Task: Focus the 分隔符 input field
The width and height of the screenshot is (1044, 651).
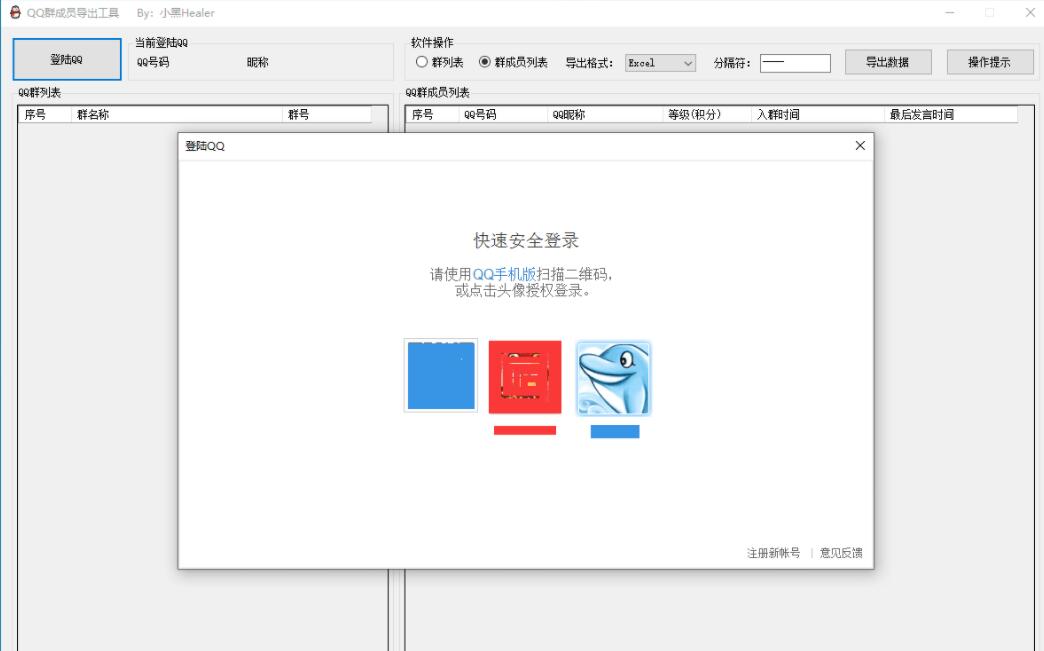Action: (x=795, y=63)
